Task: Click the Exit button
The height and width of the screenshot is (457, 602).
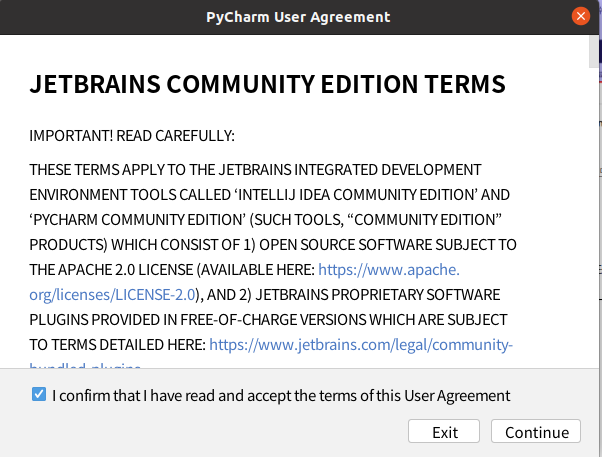Action: pos(444,432)
